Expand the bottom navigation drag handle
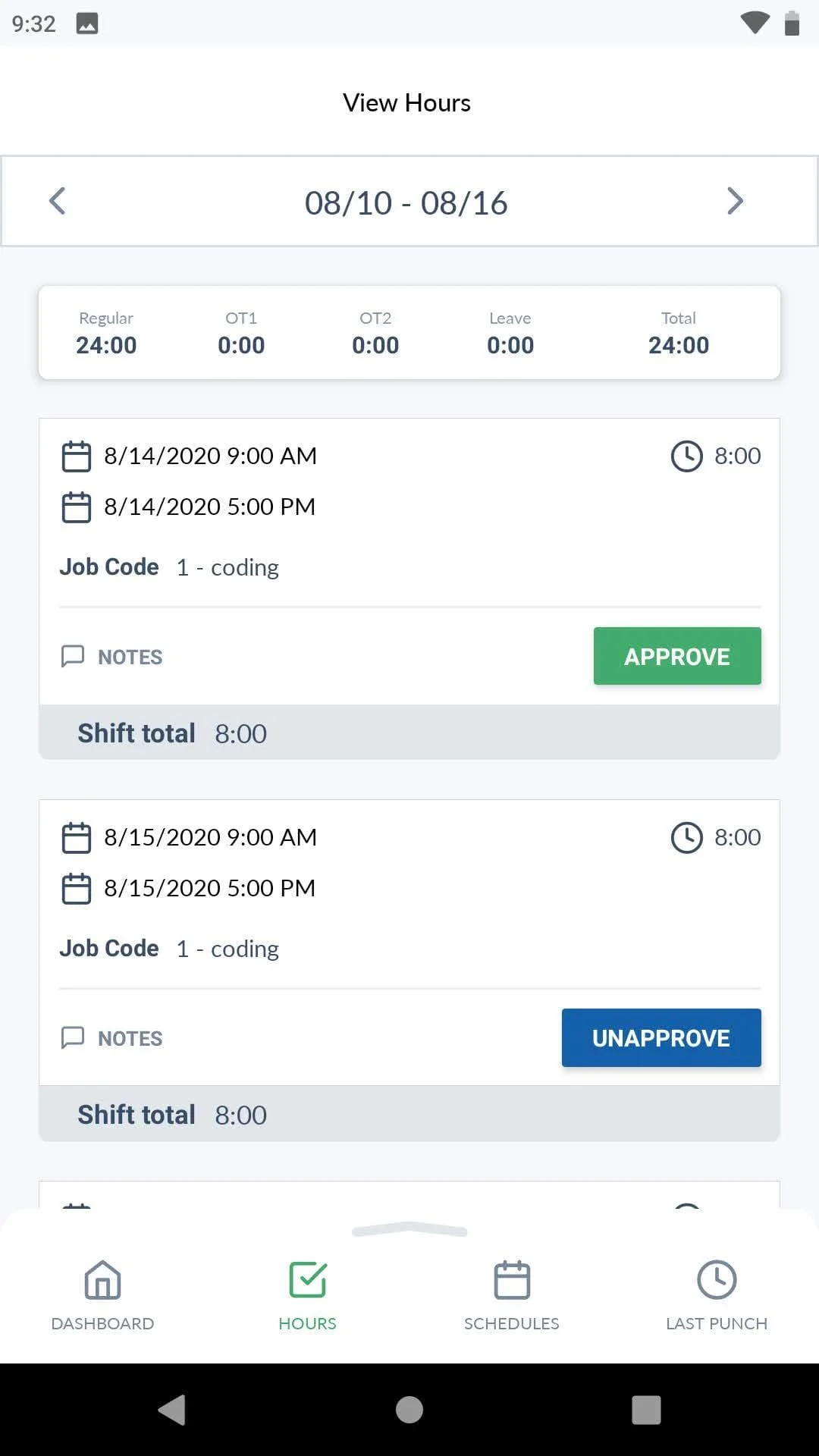This screenshot has height=1456, width=819. 409,1230
